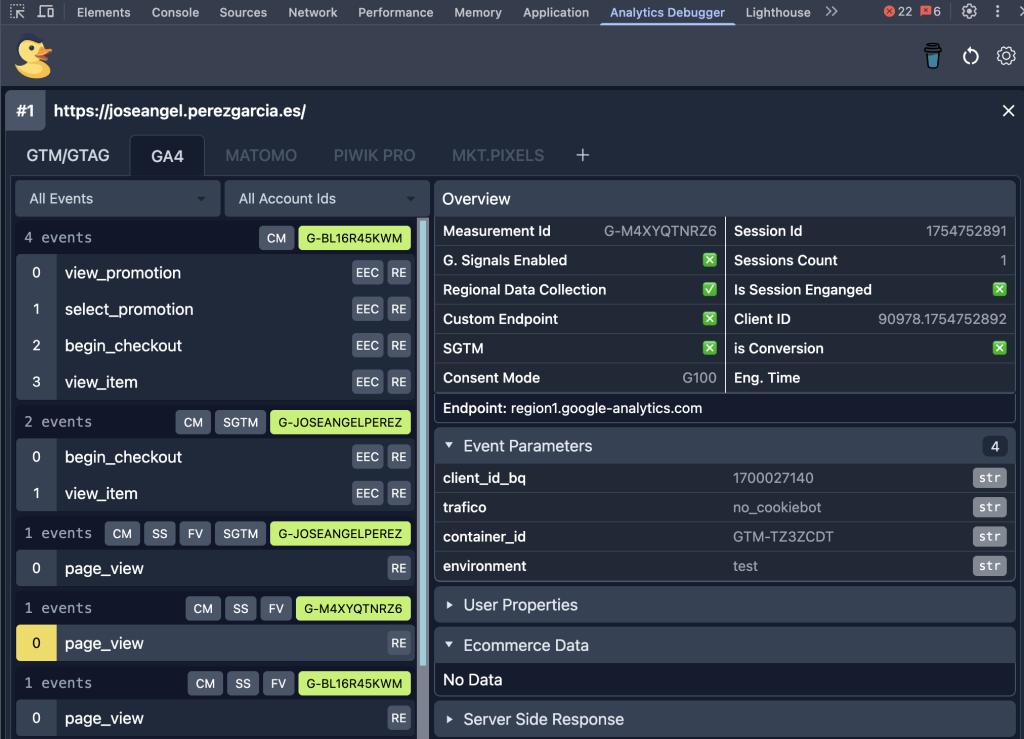Click the Endpoint region1.google-analytics.com text
This screenshot has height=739, width=1024.
coord(573,409)
